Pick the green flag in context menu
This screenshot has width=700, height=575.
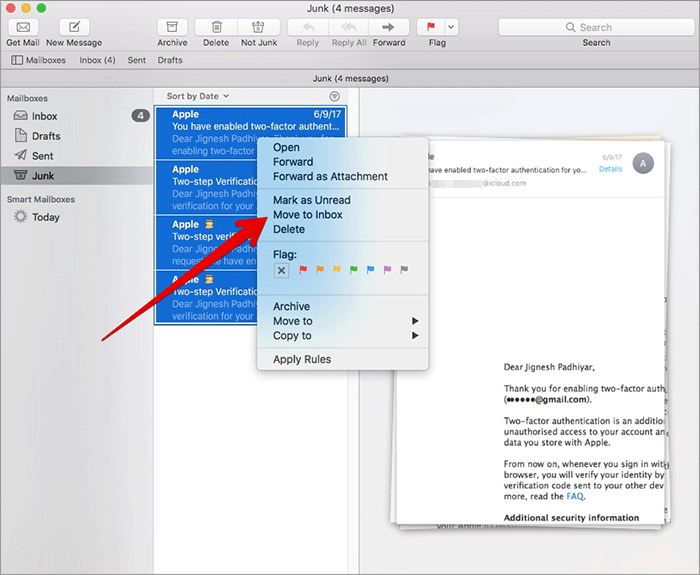354,270
